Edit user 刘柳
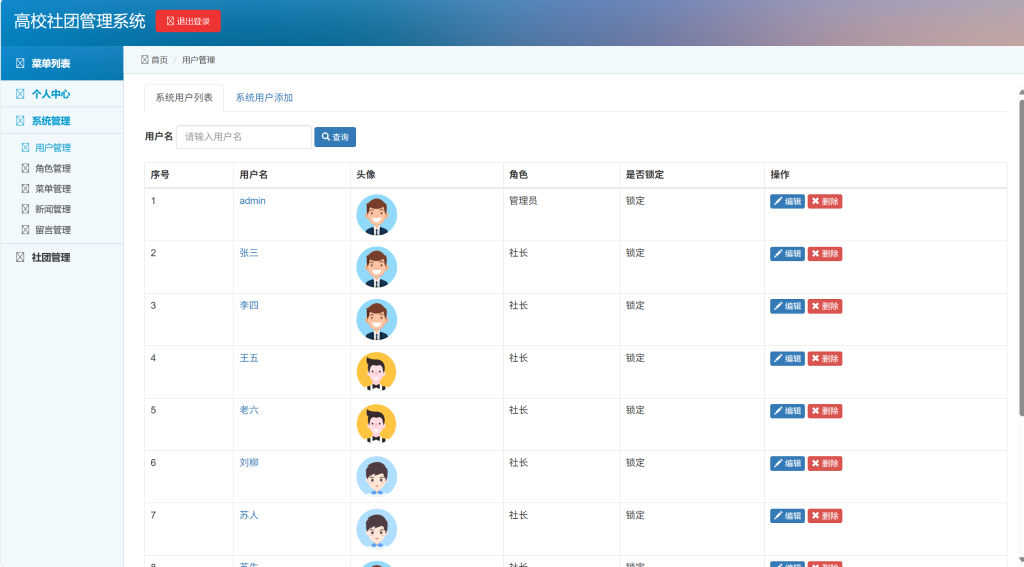Screen dimensions: 1024x567 coord(787,464)
